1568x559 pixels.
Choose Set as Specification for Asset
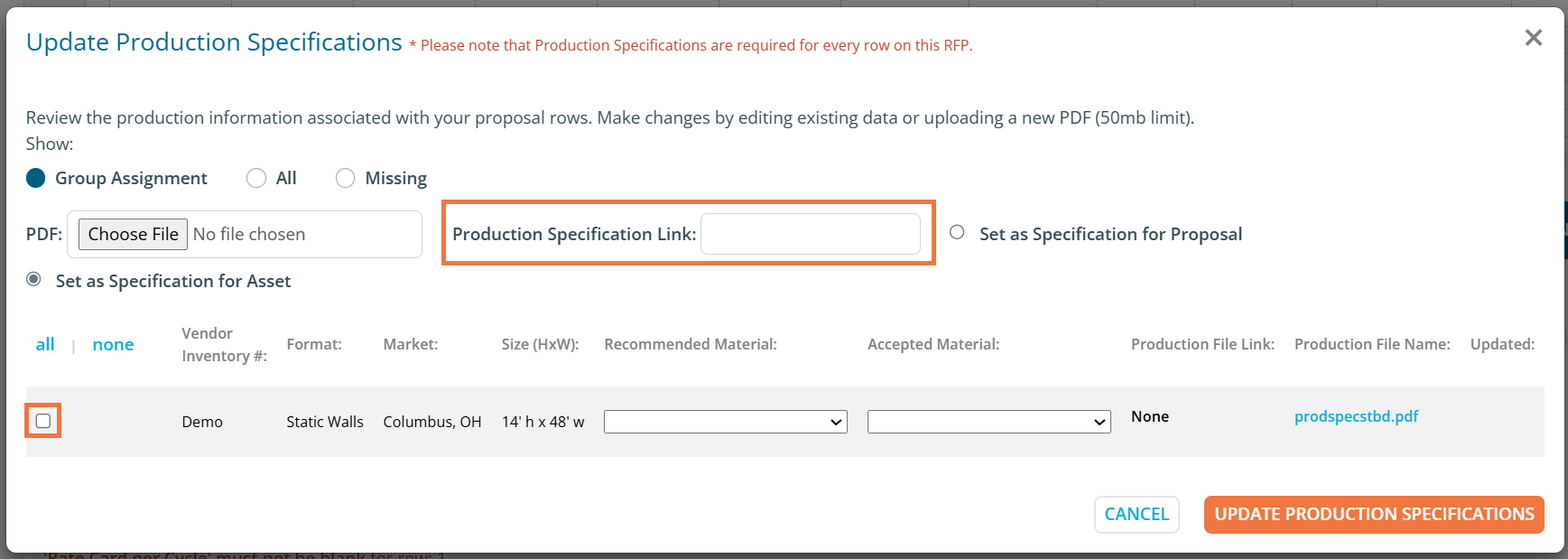click(x=34, y=280)
